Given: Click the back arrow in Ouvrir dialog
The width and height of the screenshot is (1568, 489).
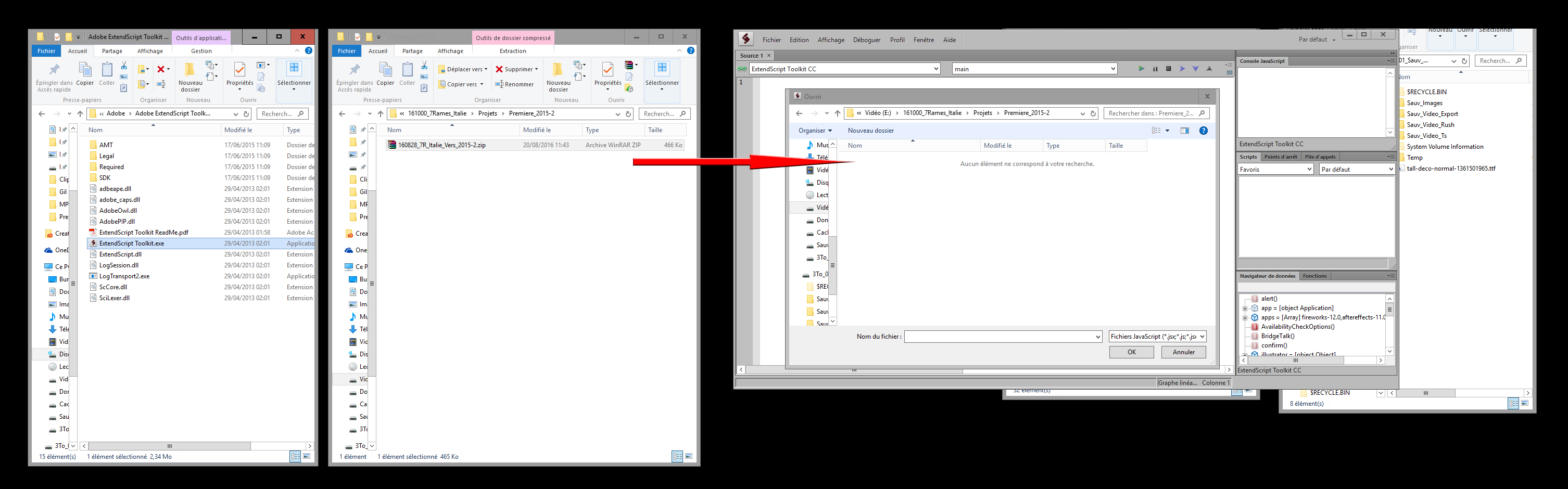Looking at the screenshot, I should pos(799,113).
